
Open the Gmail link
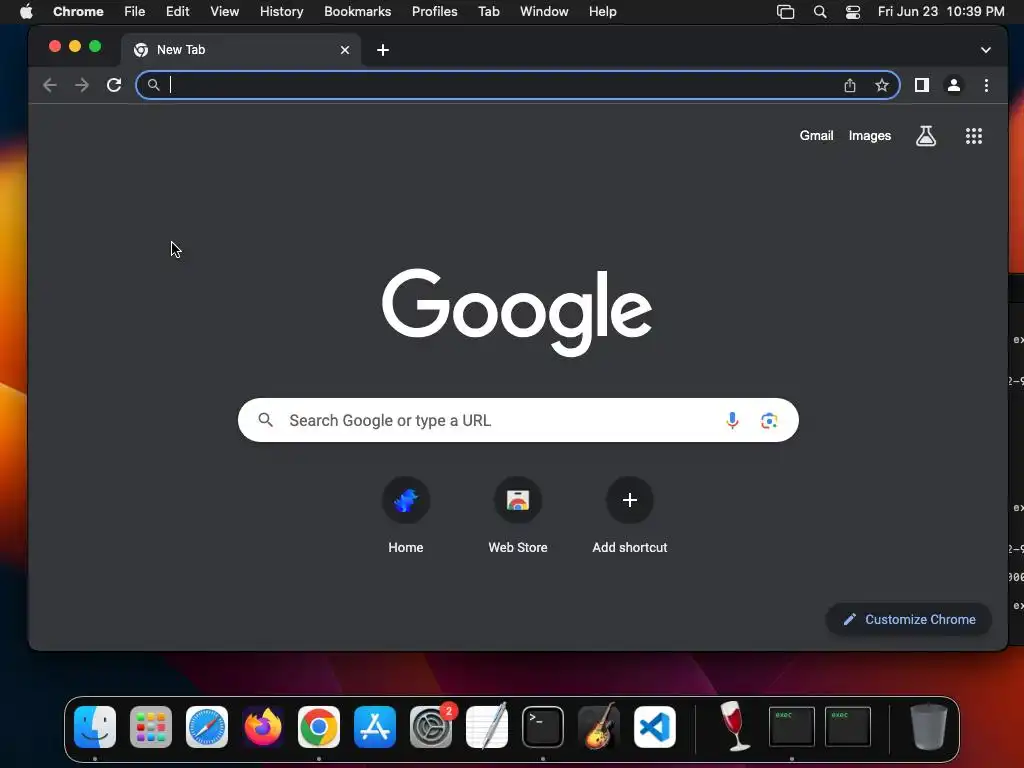pyautogui.click(x=816, y=135)
